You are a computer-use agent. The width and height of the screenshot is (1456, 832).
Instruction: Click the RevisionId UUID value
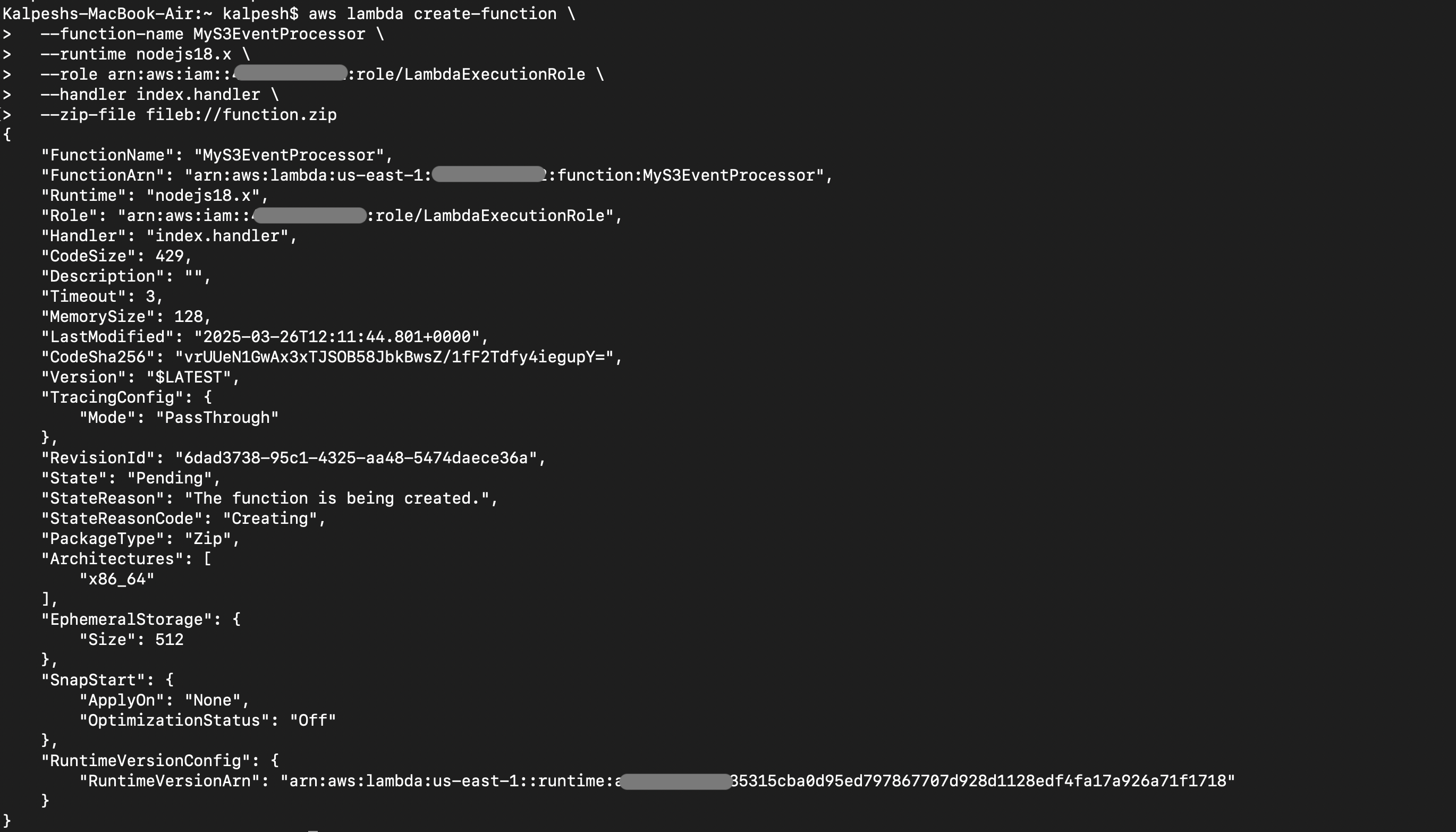pos(356,458)
